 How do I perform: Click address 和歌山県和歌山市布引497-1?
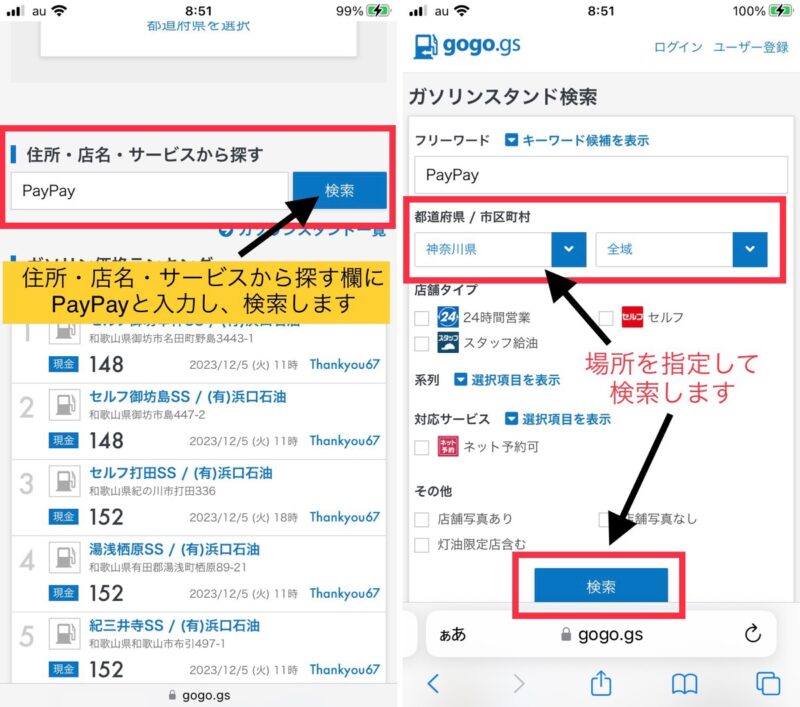pyautogui.click(x=157, y=644)
